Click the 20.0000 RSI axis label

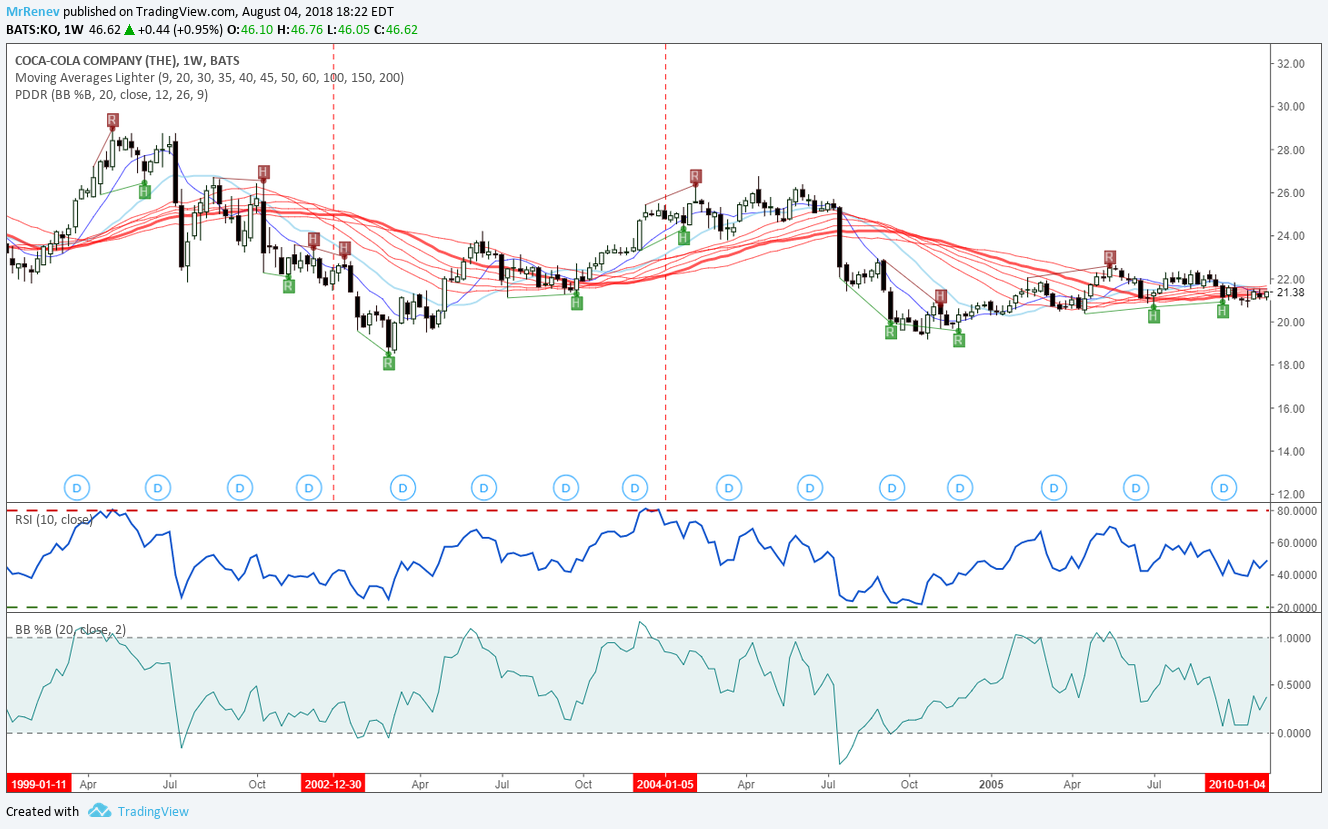[1296, 608]
